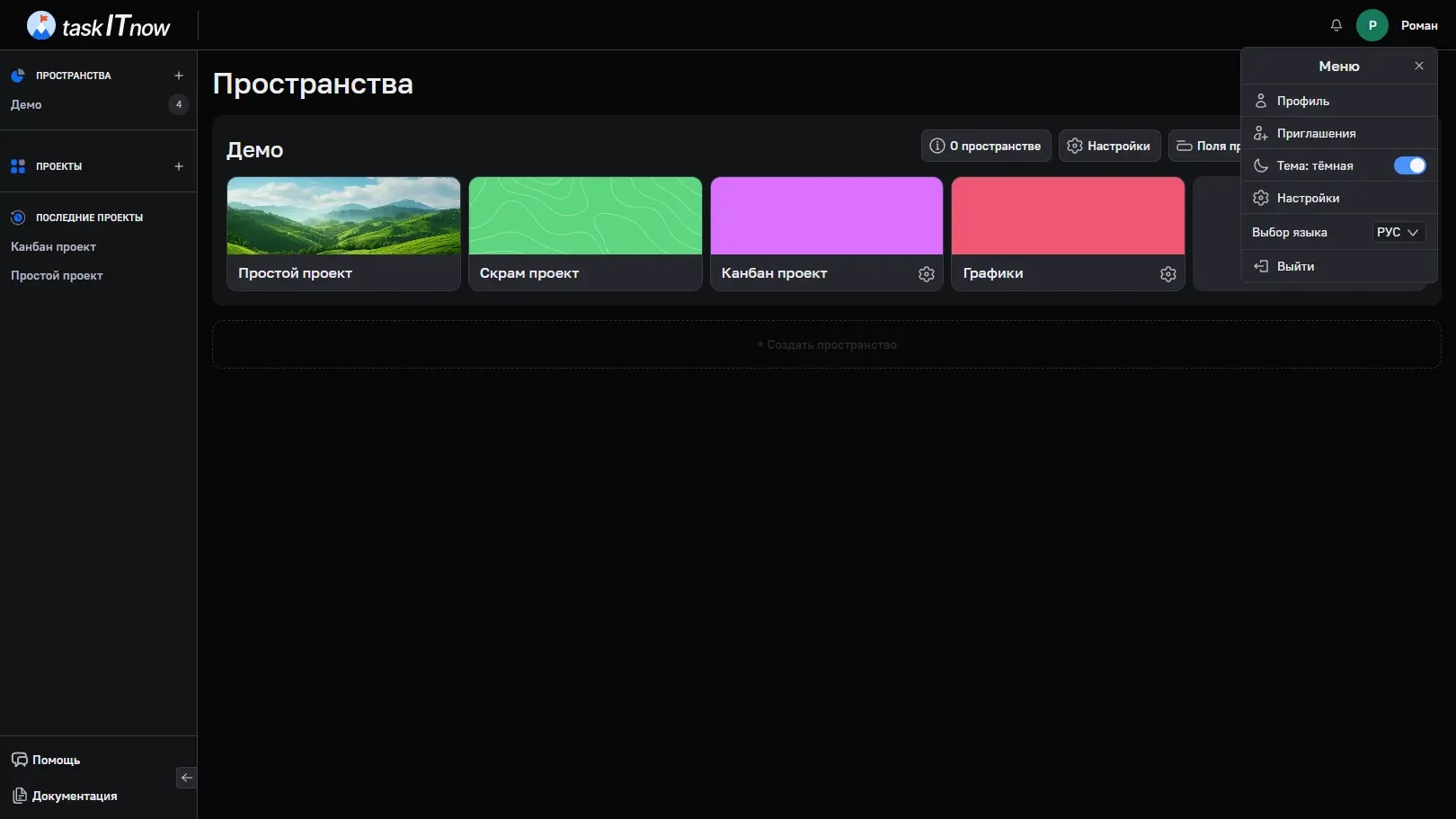Click the notification bell icon
This screenshot has height=819, width=1456.
1336,25
